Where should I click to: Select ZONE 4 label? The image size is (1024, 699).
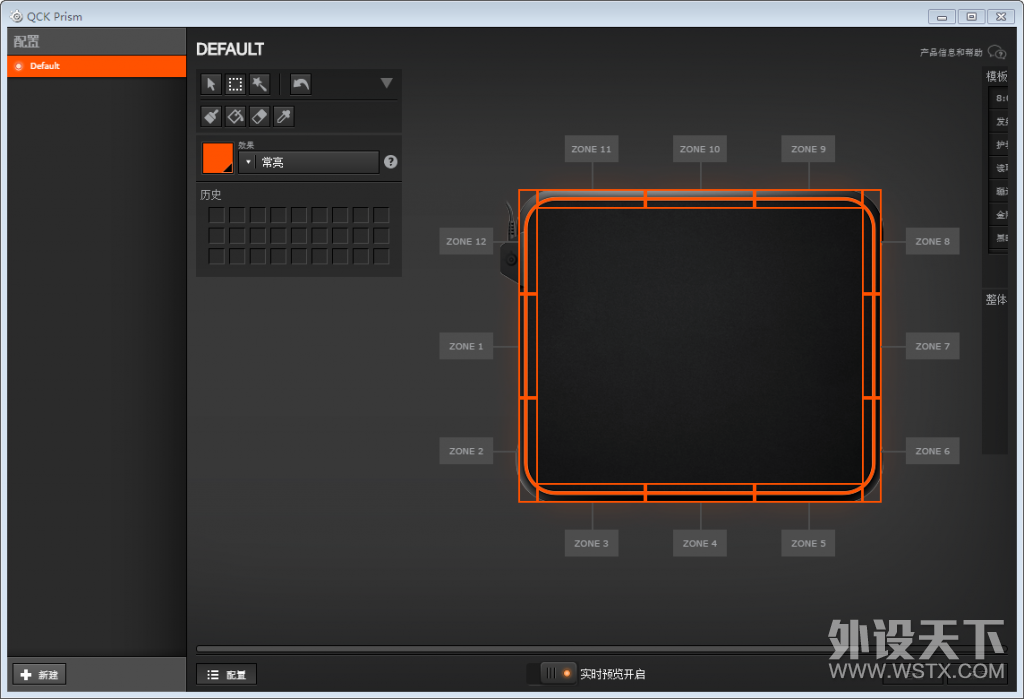click(700, 543)
